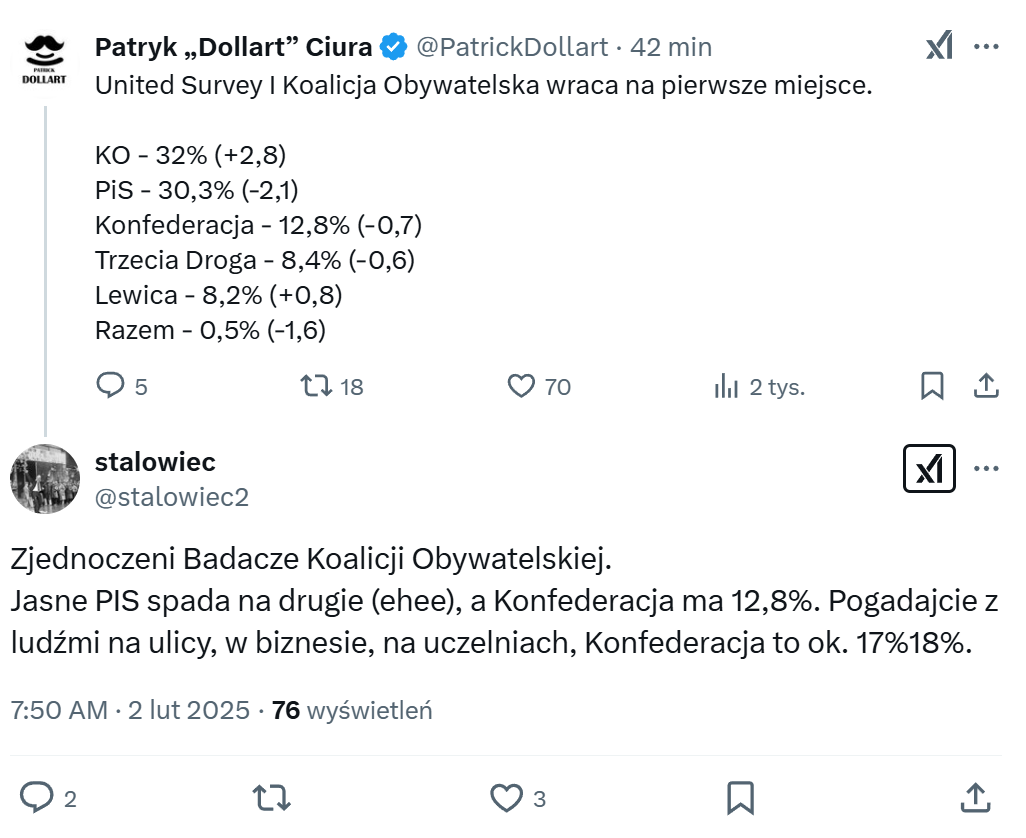This screenshot has width=1026, height=838.
Task: Repost stalowiec's reply
Action: click(x=271, y=798)
